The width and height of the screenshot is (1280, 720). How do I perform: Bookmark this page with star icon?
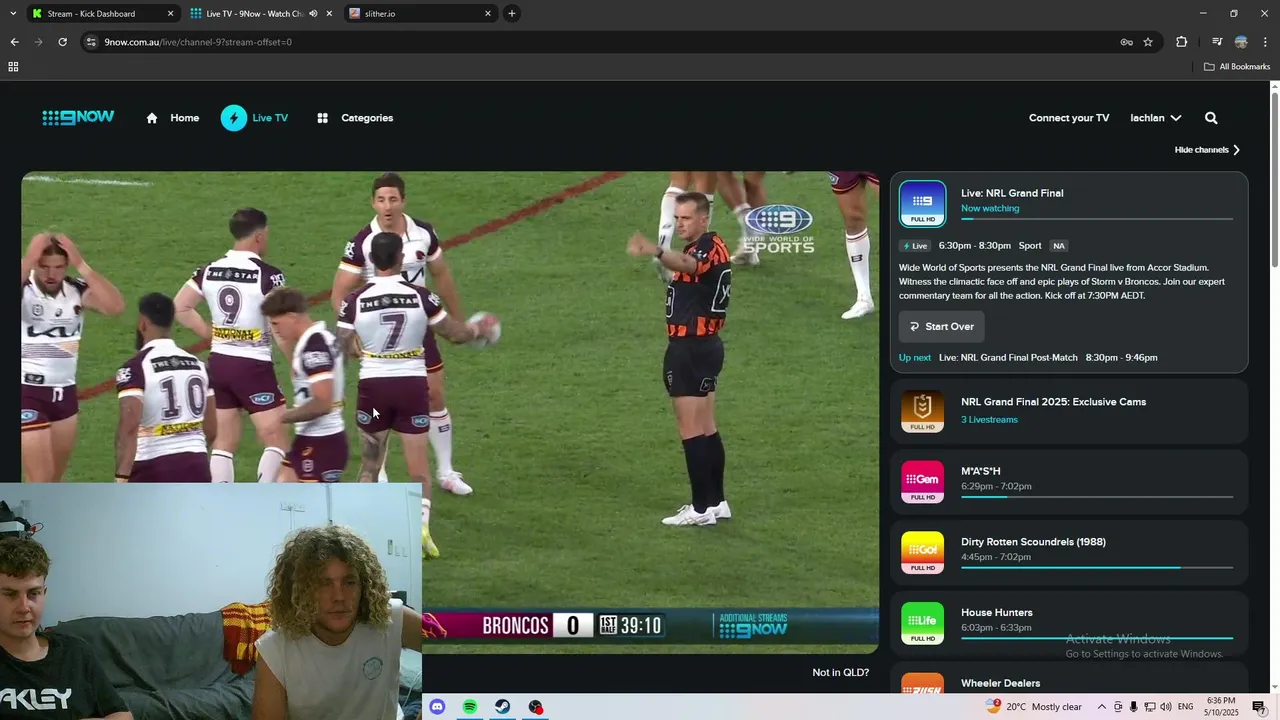[x=1148, y=42]
